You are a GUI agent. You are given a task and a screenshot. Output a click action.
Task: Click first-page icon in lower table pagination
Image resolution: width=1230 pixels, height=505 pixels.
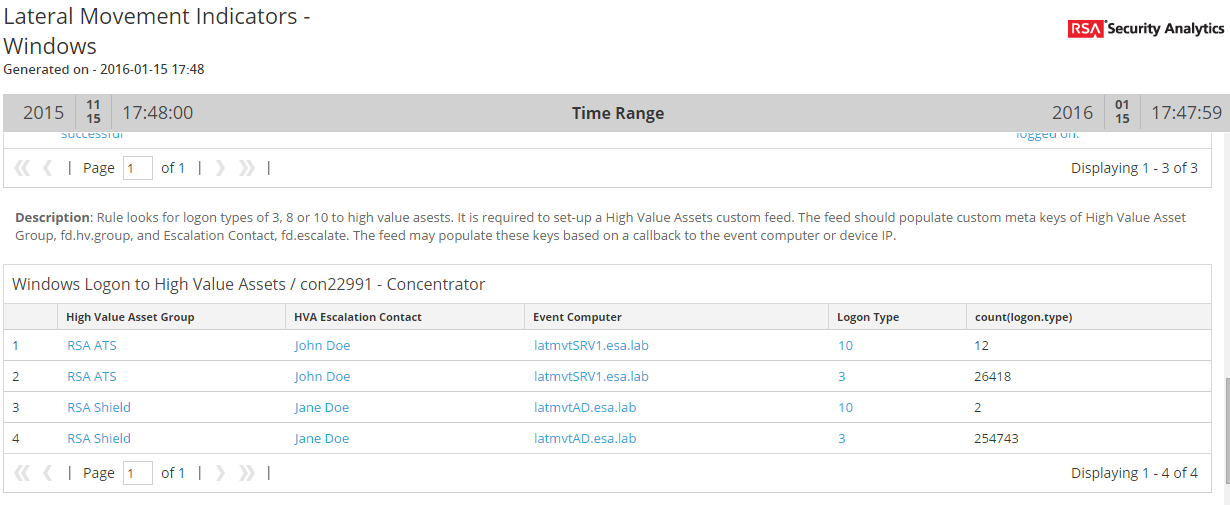coord(22,473)
